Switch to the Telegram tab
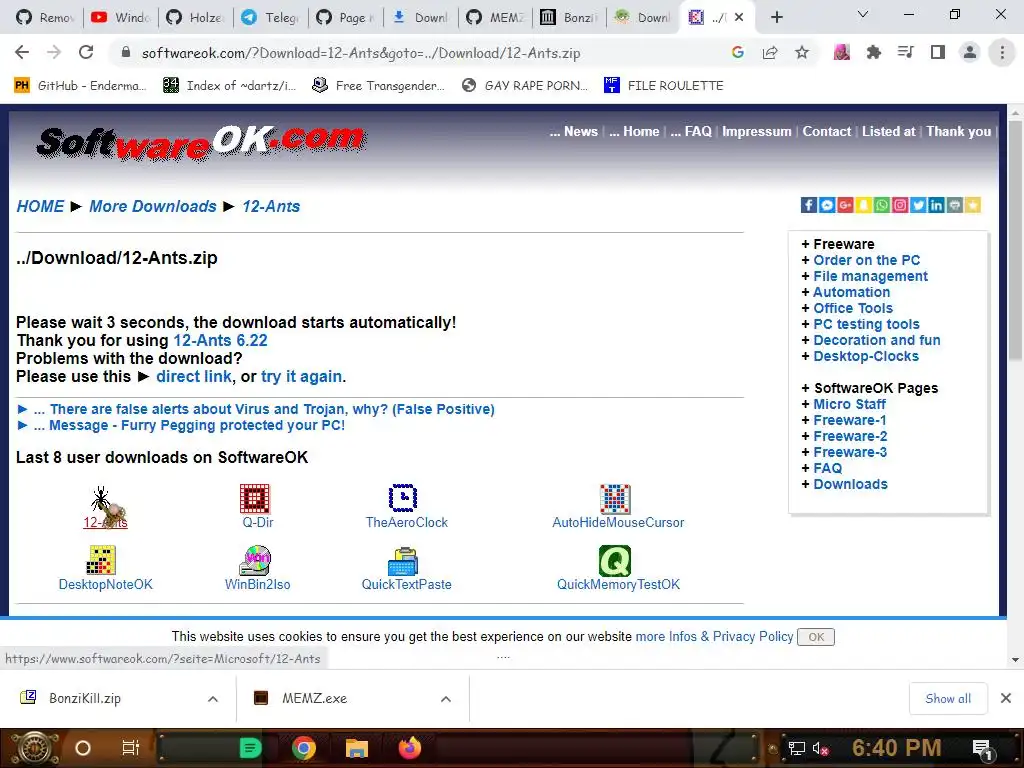Viewport: 1024px width, 768px height. point(270,18)
